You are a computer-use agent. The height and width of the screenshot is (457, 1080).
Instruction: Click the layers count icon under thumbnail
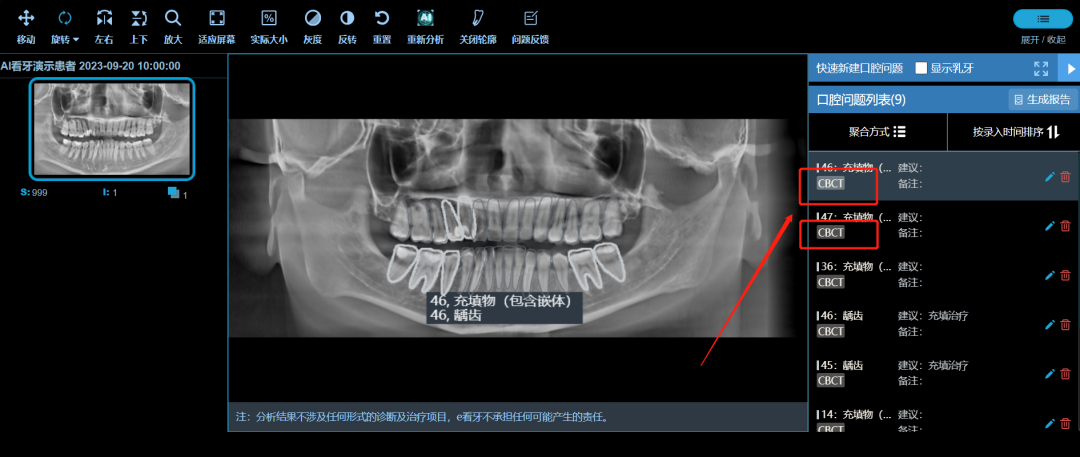point(174,192)
